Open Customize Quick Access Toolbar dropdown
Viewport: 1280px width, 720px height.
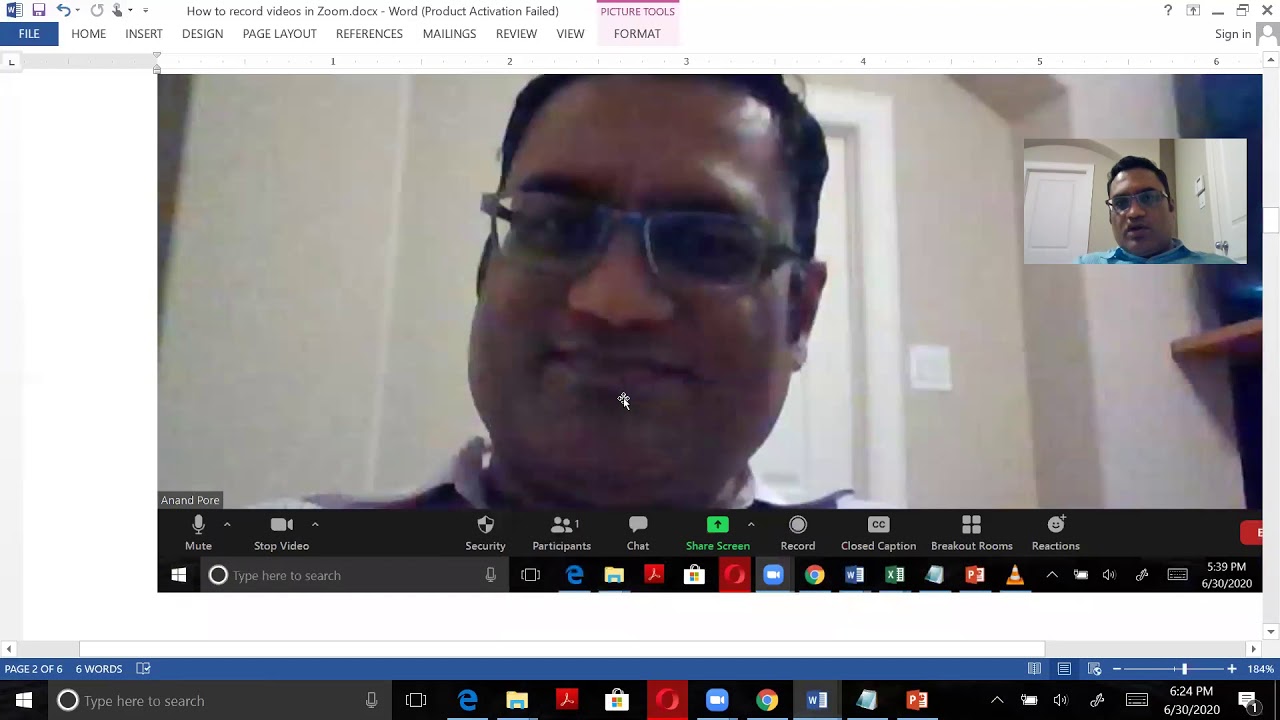point(146,11)
